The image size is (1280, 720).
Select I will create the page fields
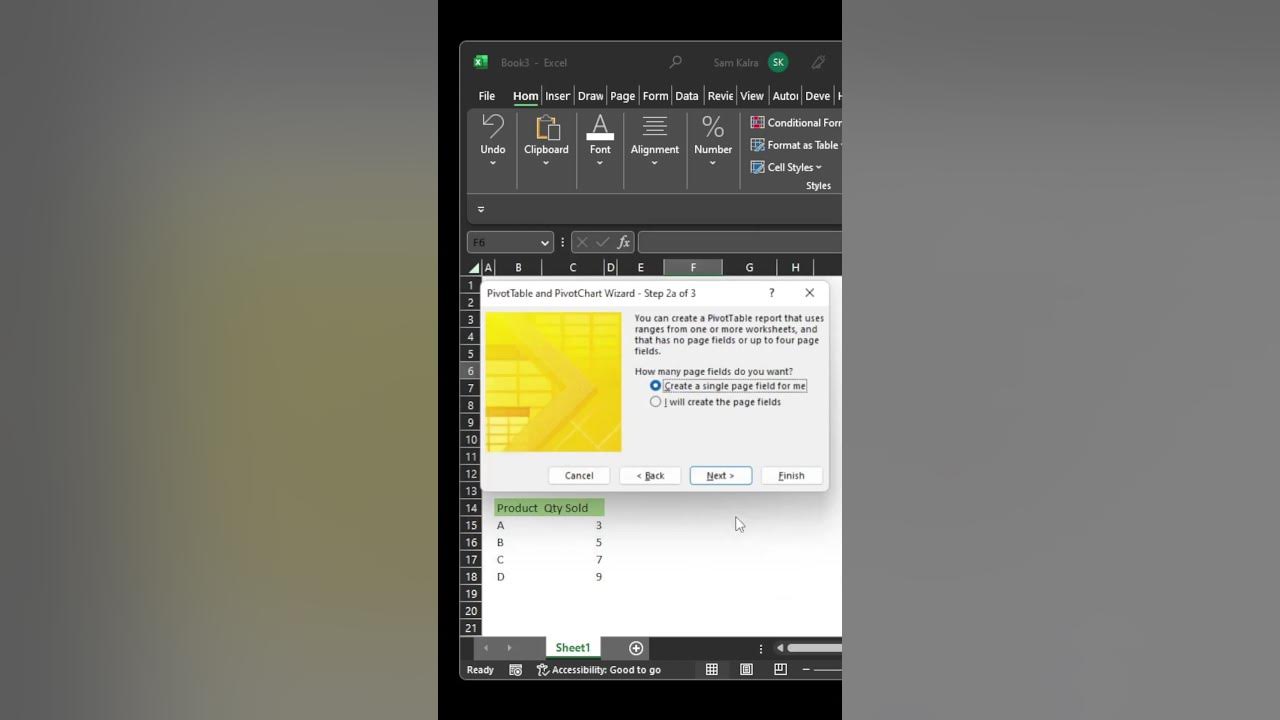(716, 402)
